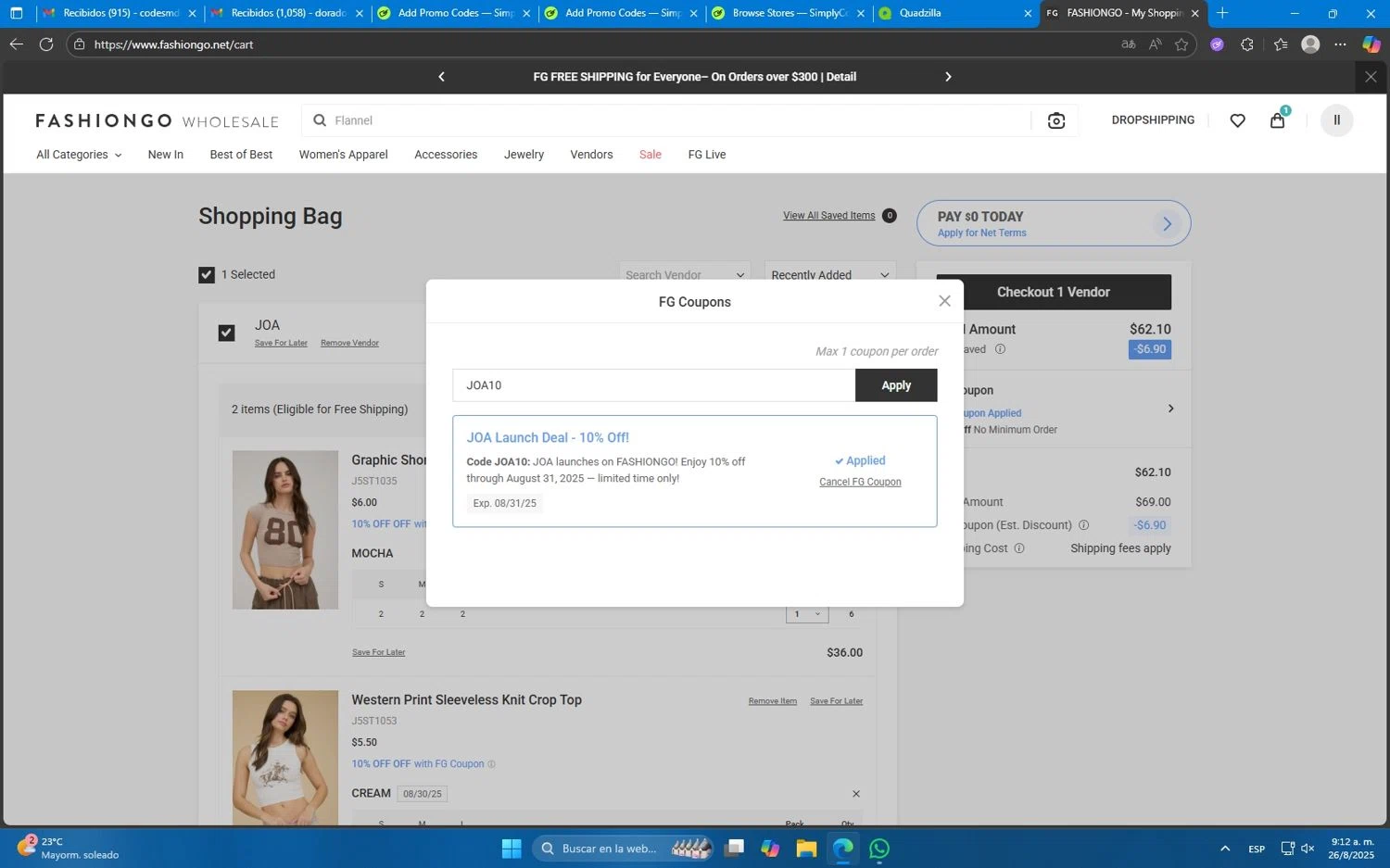The height and width of the screenshot is (868, 1390).
Task: Close the FG Coupons dialog
Action: [x=944, y=301]
